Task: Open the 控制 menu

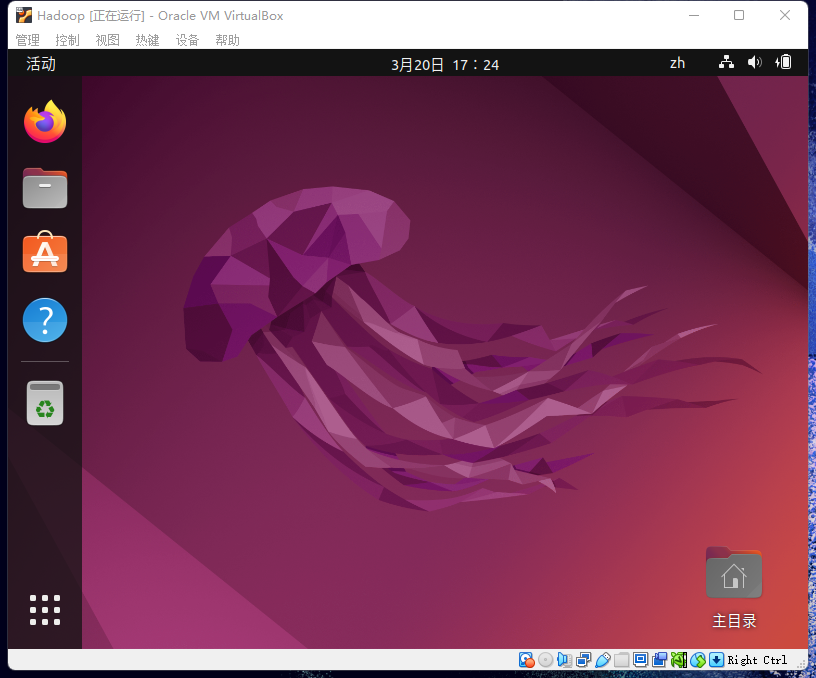Action: [68, 40]
